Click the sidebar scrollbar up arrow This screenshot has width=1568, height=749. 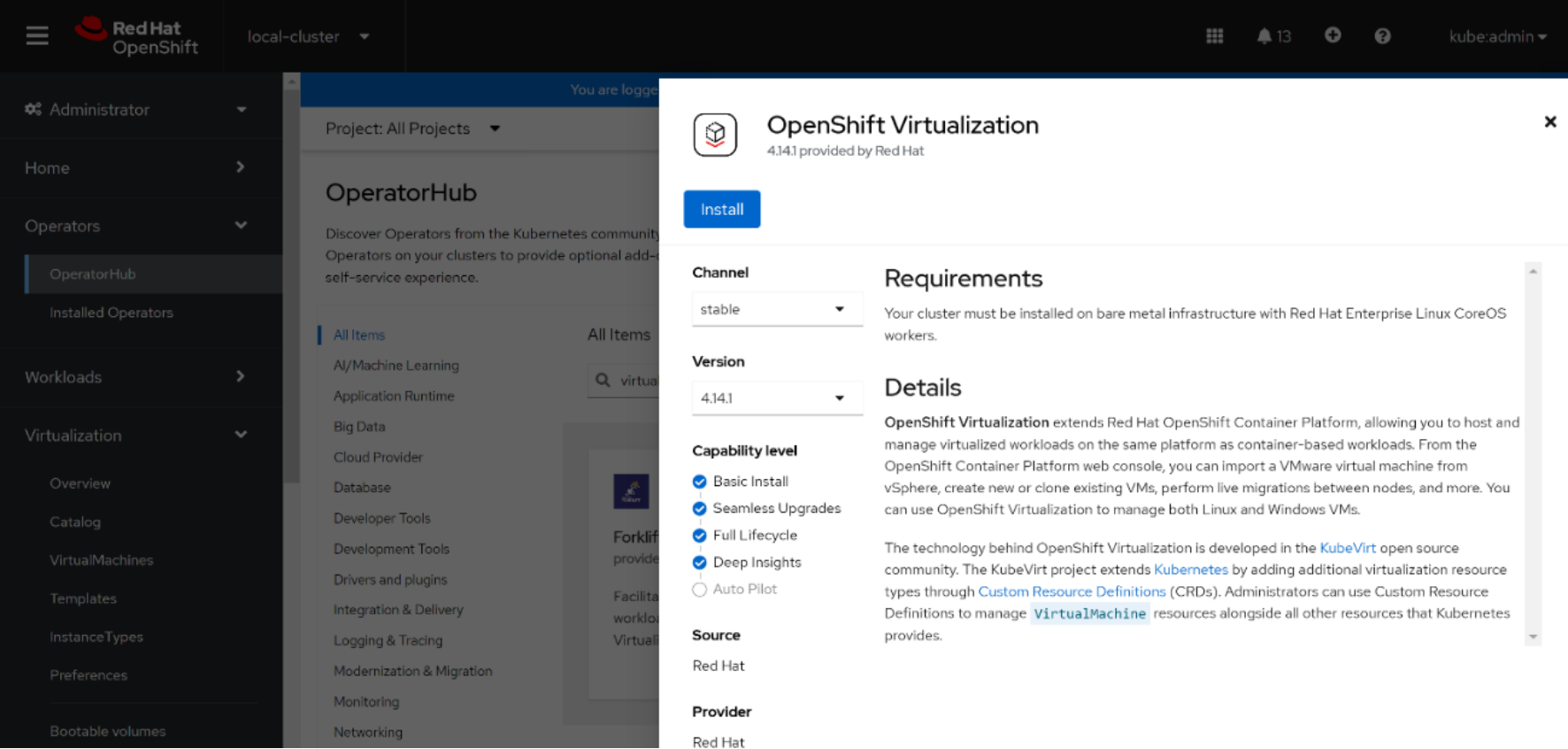pos(291,81)
